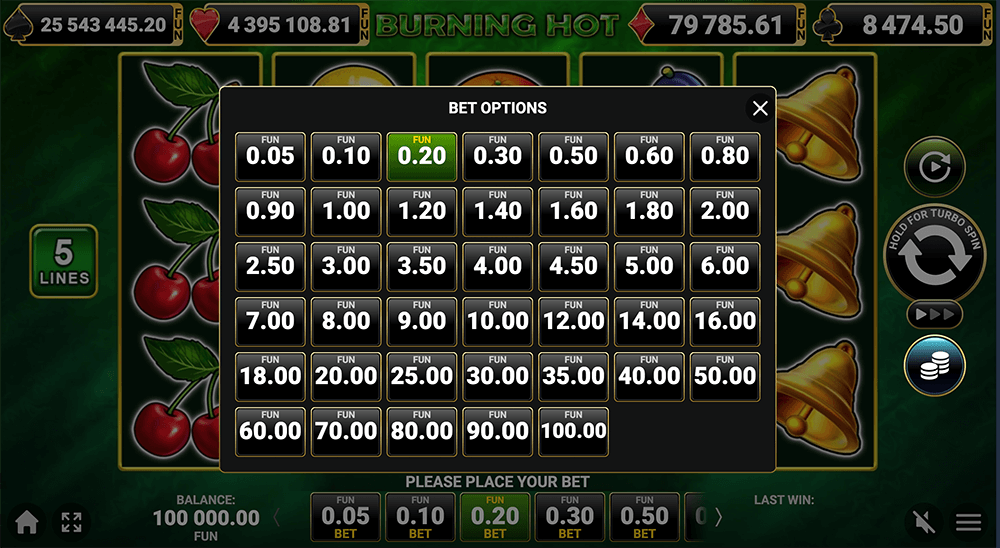Select the heart jackpot 4 395 108.81
Screen dimensions: 1000x548
pos(279,25)
